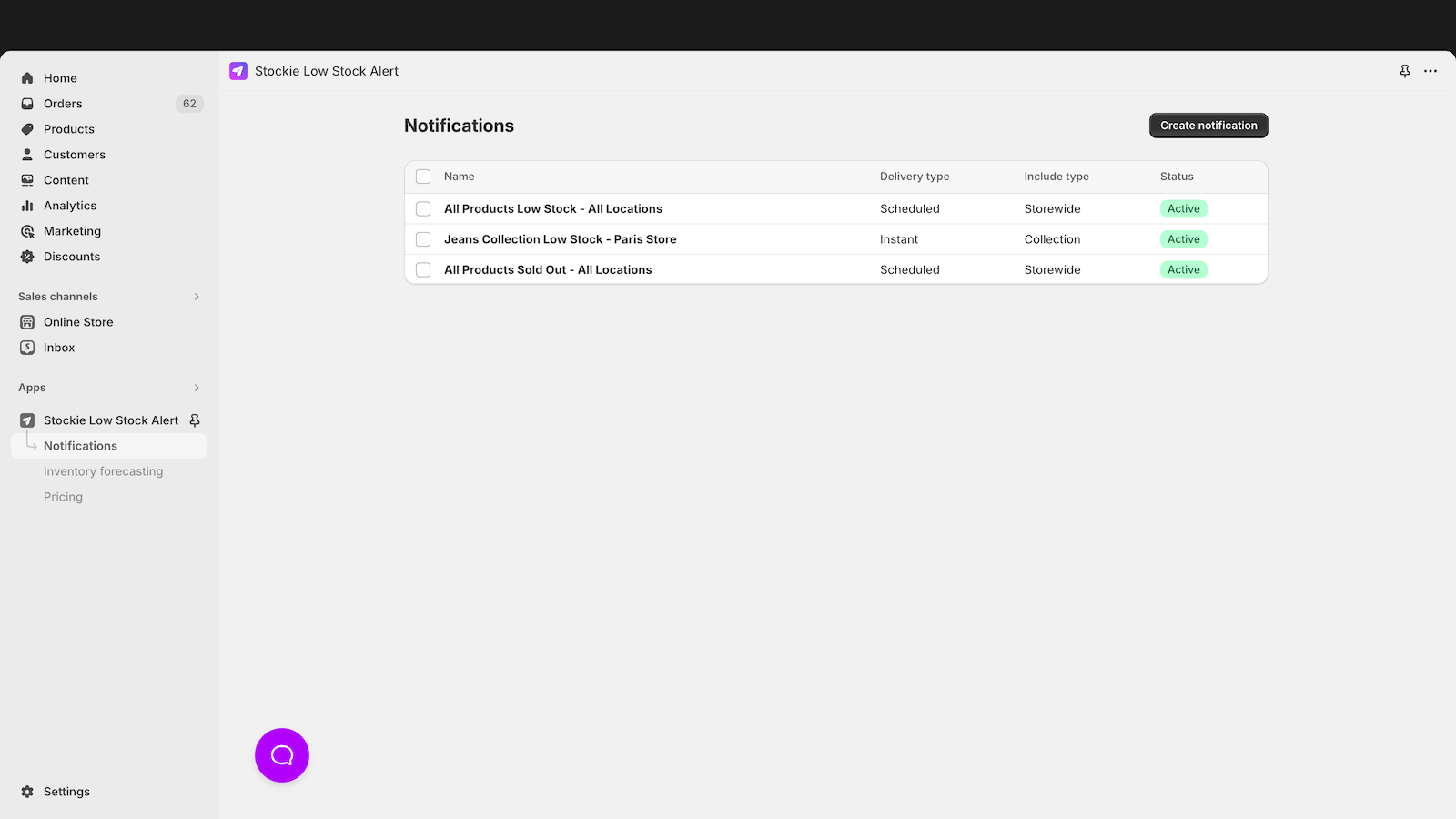Check the Jeans Collection Low Stock row
Viewport: 1456px width, 819px height.
pos(423,239)
